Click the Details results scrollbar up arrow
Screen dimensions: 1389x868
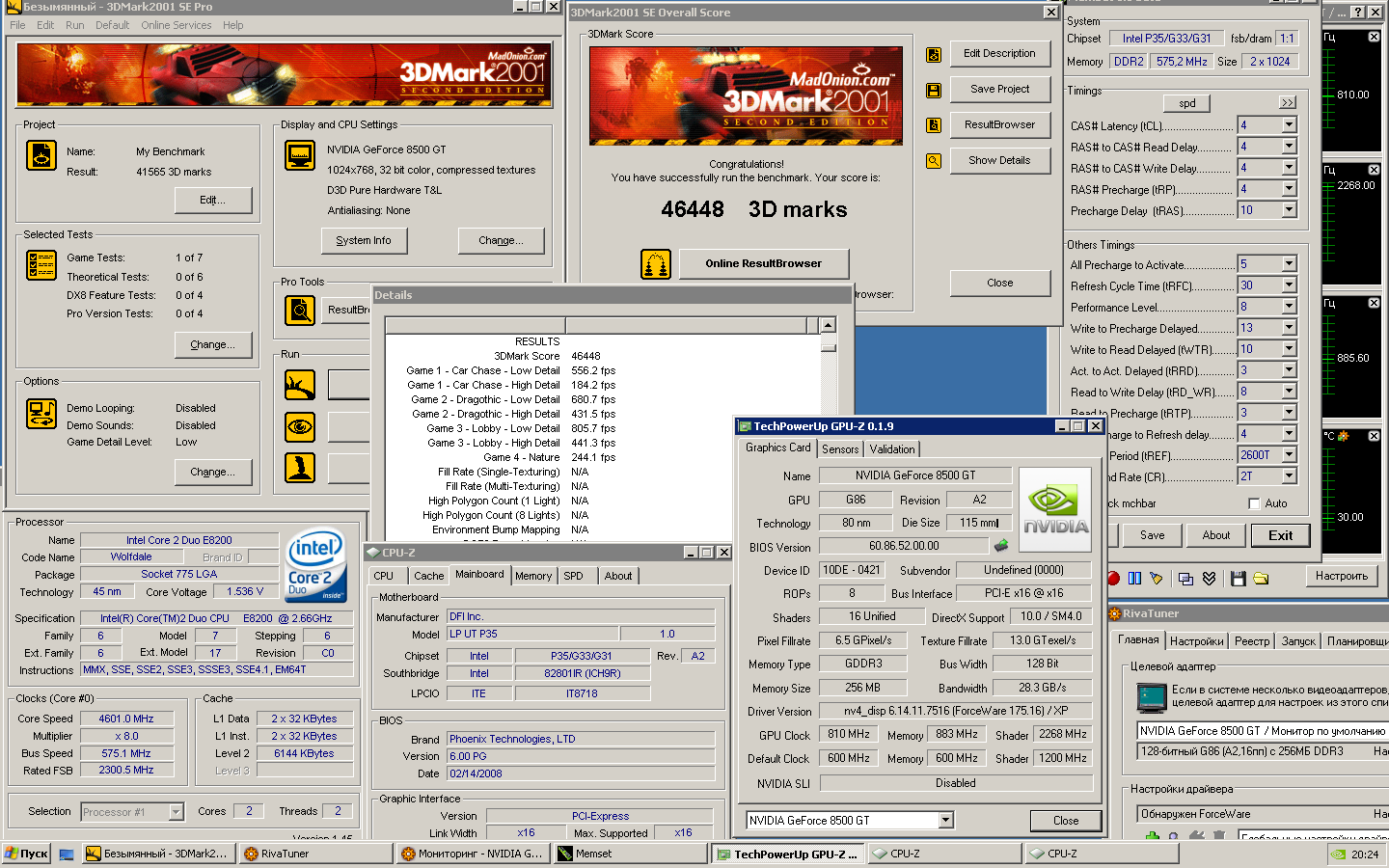coord(829,326)
